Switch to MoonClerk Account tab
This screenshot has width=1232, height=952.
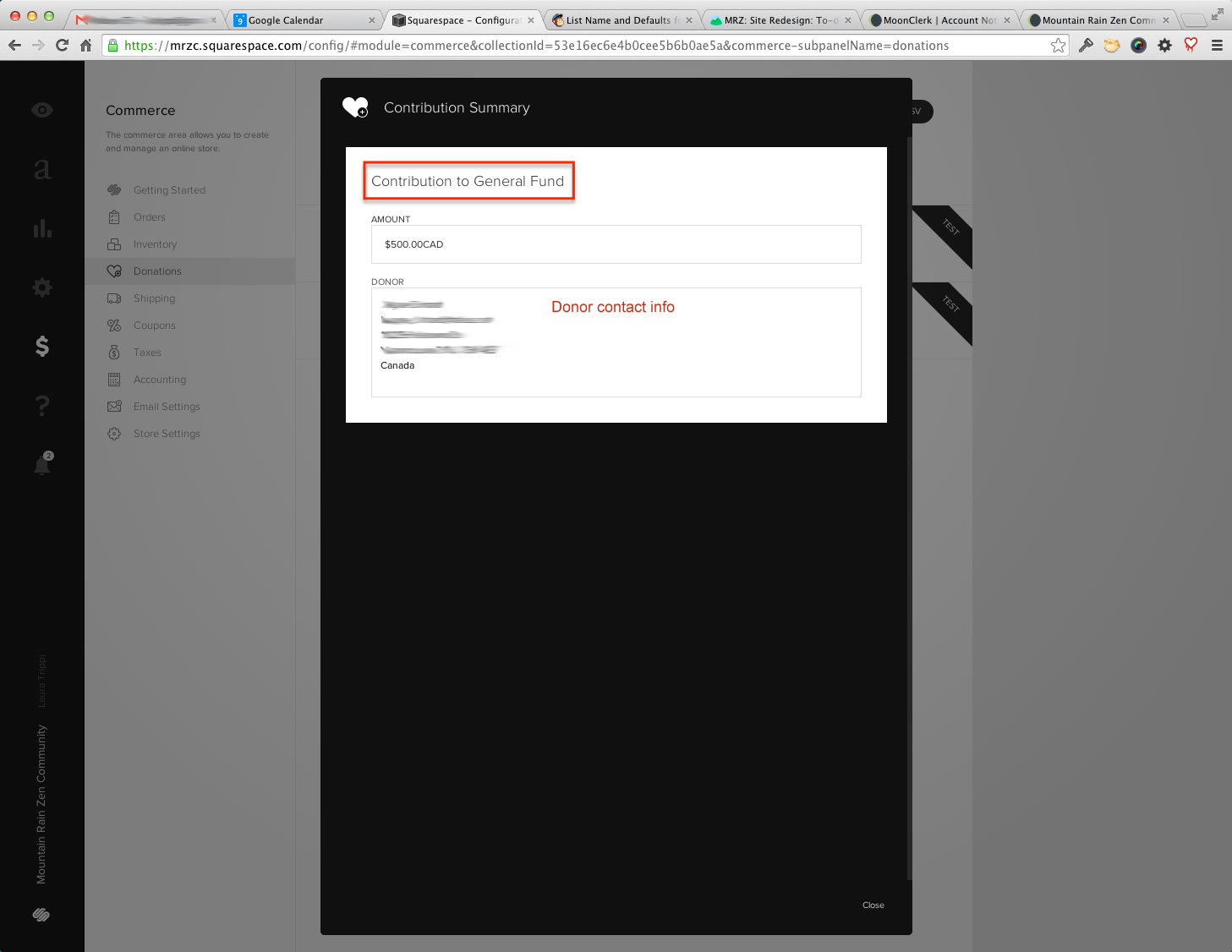[939, 20]
